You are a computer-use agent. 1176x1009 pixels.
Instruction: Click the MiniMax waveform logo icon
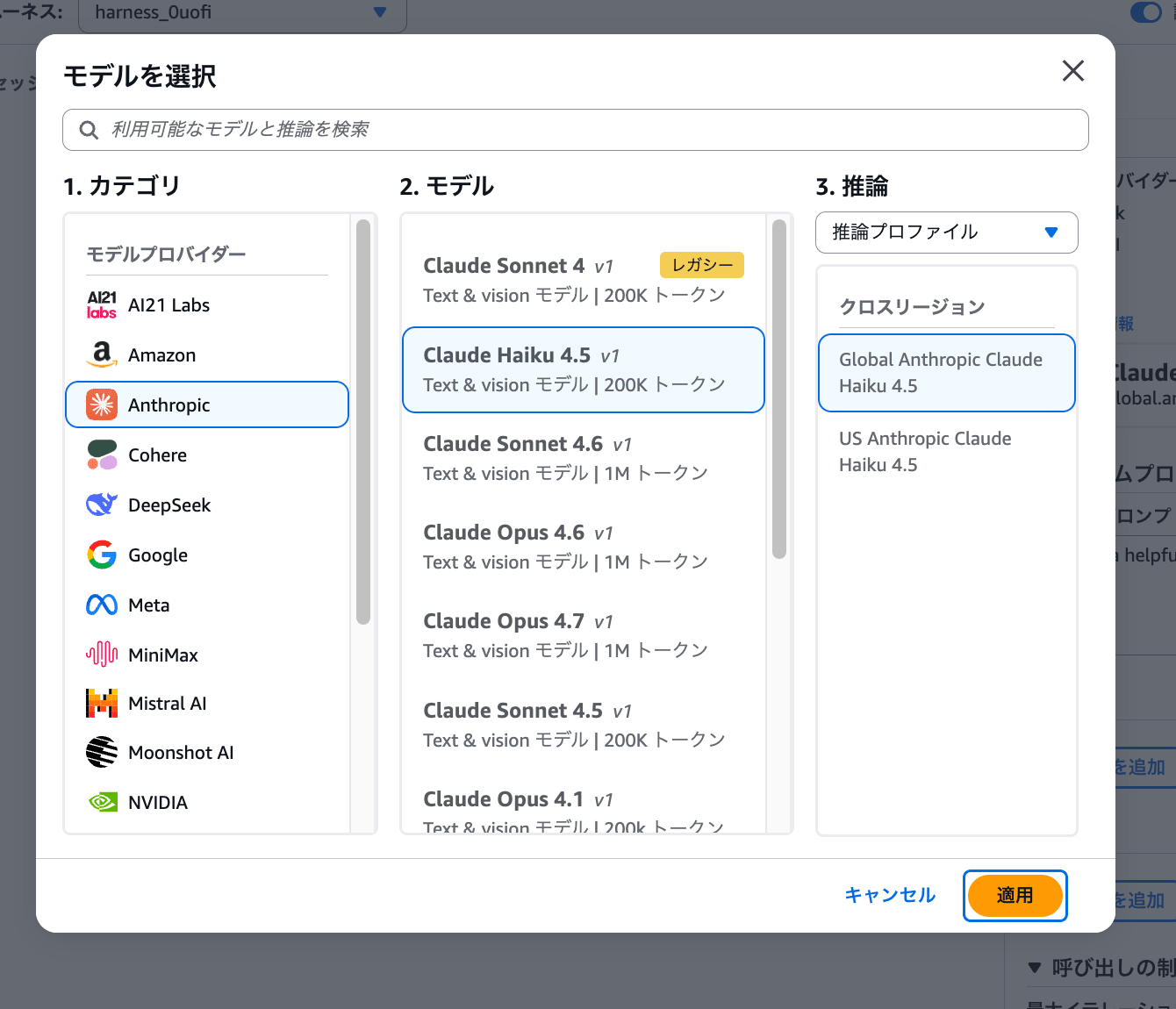[102, 655]
